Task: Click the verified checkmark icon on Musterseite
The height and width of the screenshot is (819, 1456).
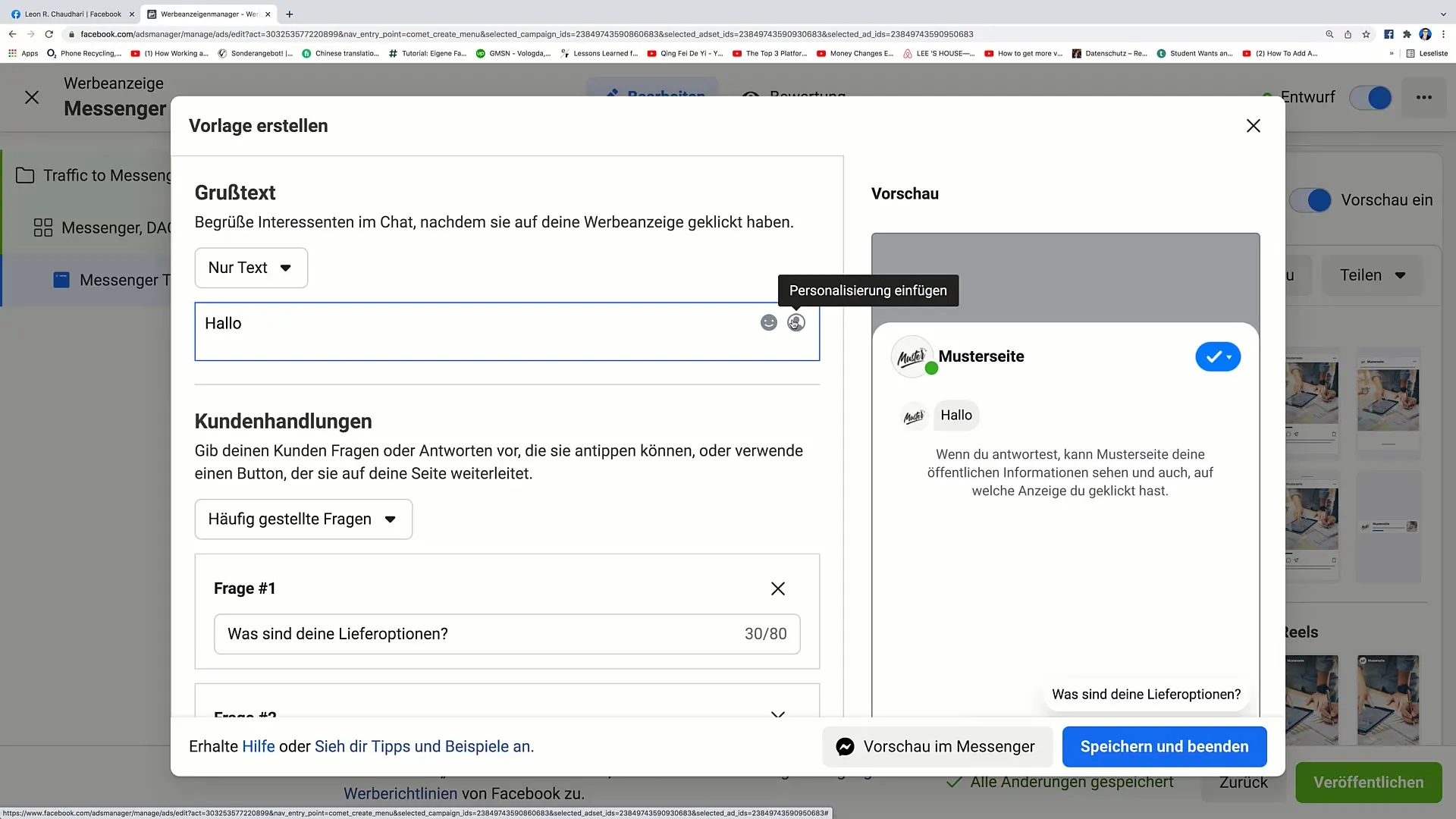Action: (1217, 357)
